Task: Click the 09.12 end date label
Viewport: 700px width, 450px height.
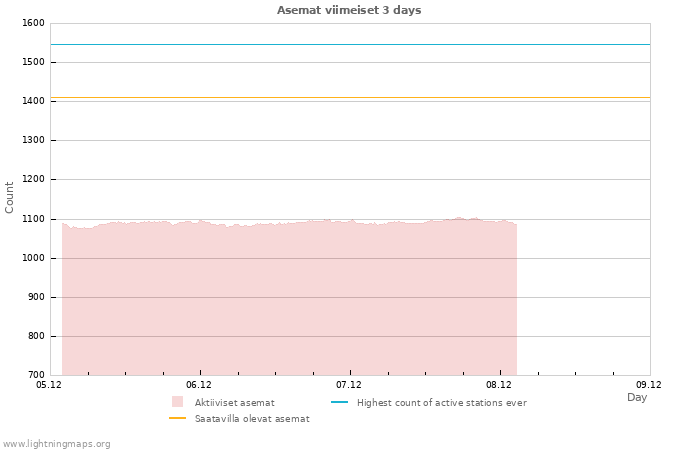Action: pos(649,384)
